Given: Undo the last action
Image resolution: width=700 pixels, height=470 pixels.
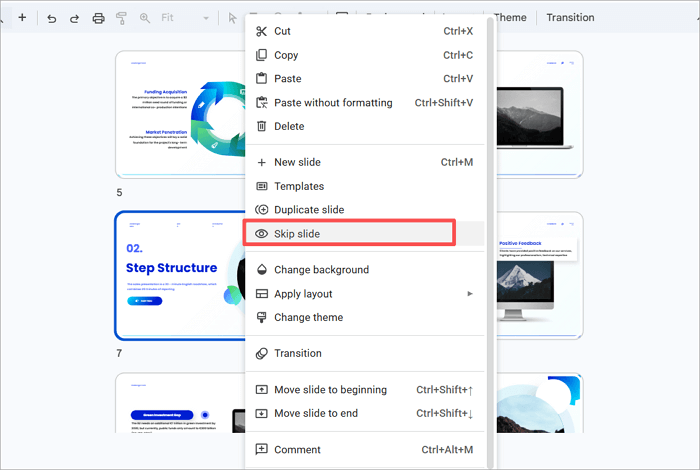Looking at the screenshot, I should (52, 18).
